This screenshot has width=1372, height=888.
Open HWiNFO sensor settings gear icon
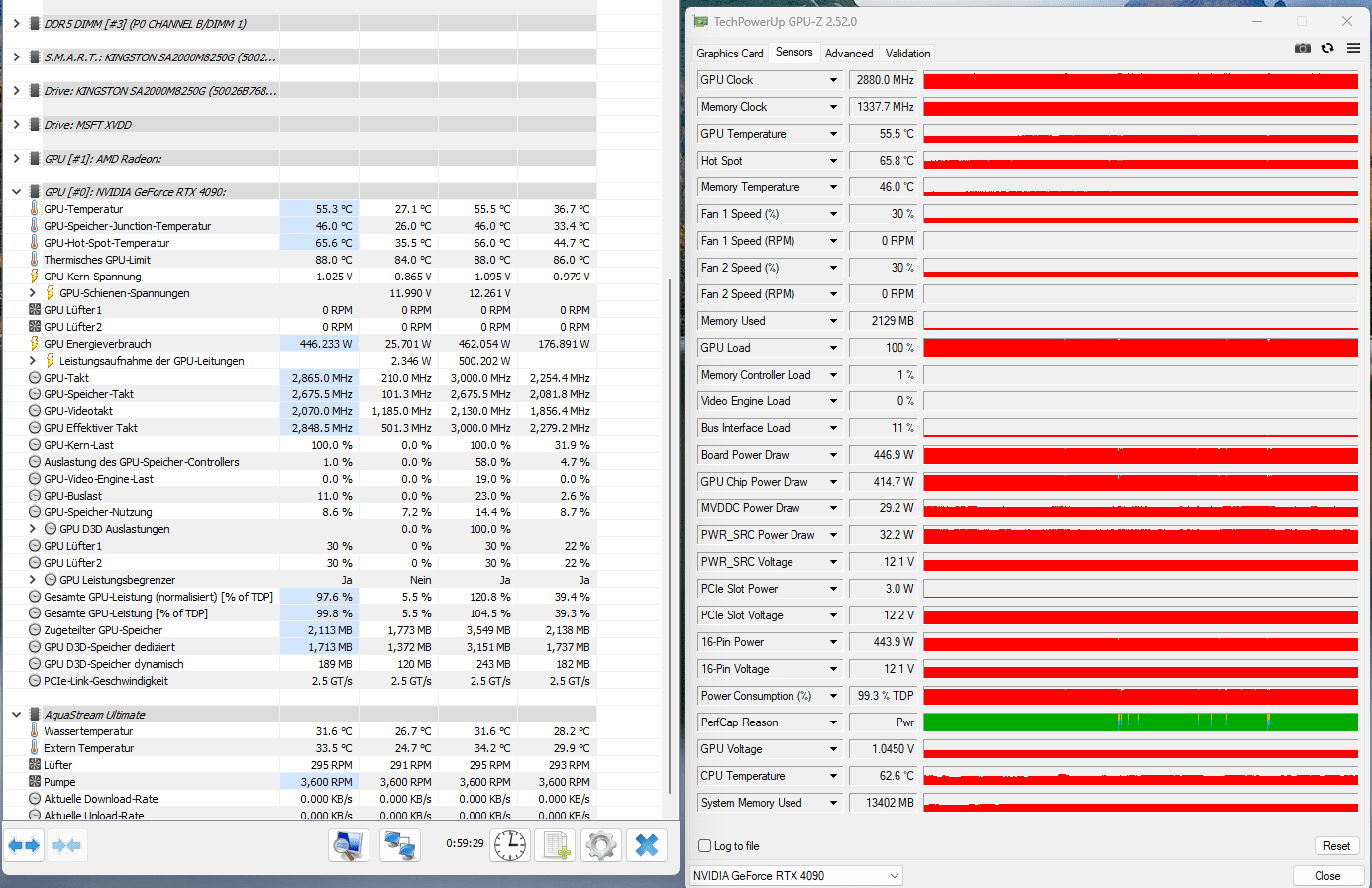[x=601, y=845]
